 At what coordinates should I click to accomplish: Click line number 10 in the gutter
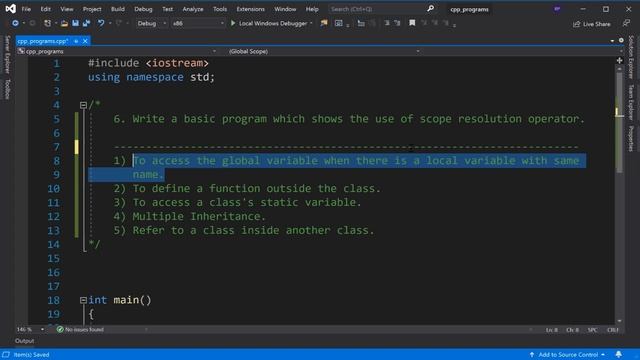(53, 189)
